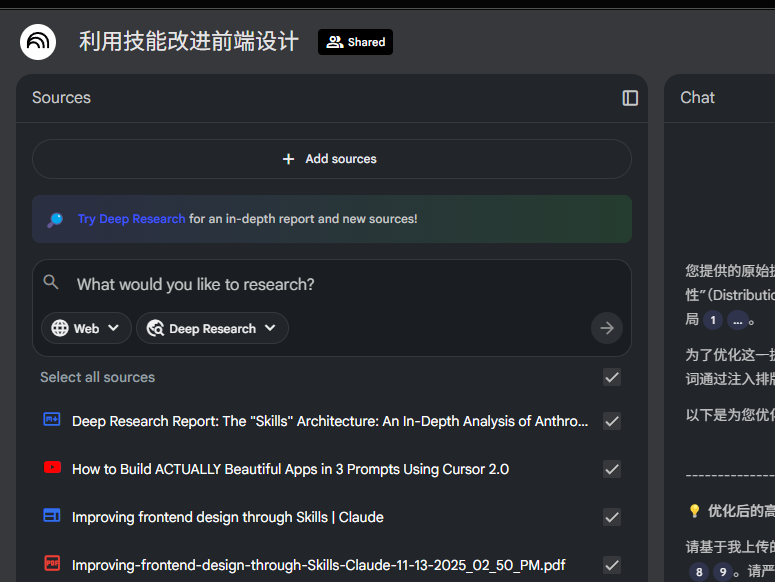Screen dimensions: 775x582
Task: Click citation number 9 in chat
Action: 723,572
